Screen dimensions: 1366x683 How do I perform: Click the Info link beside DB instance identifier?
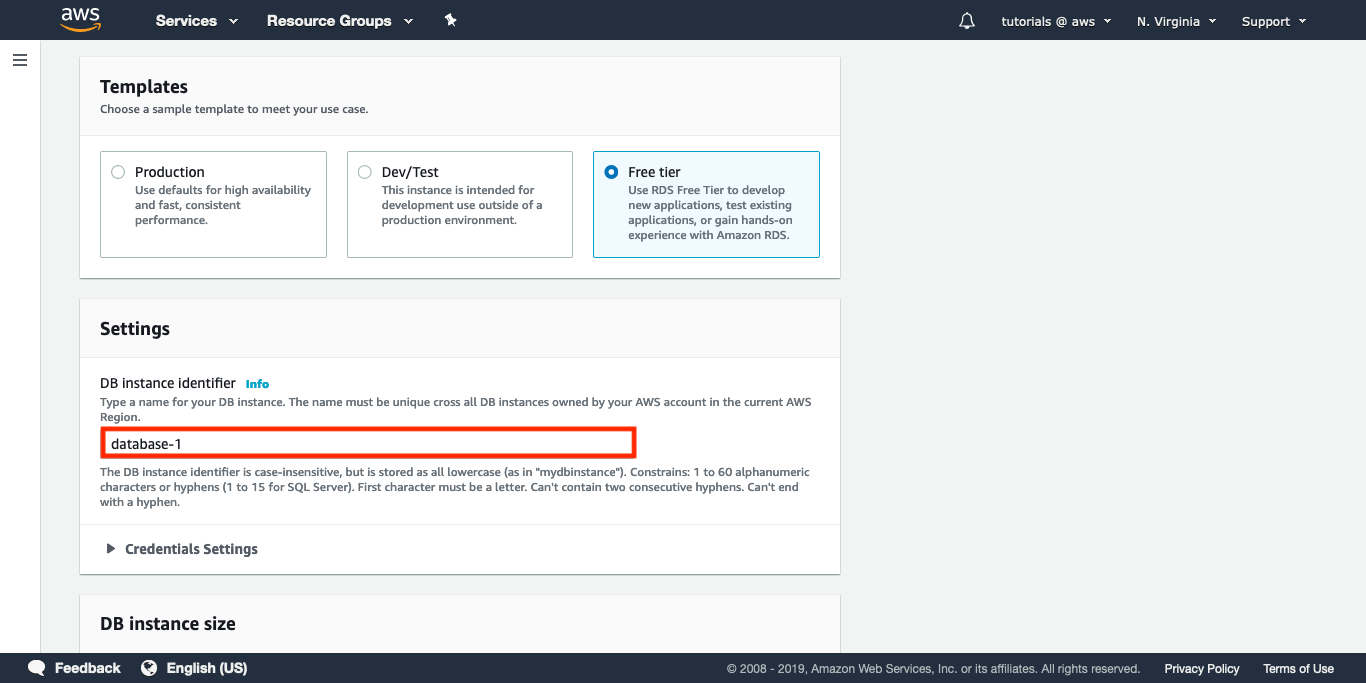click(257, 384)
